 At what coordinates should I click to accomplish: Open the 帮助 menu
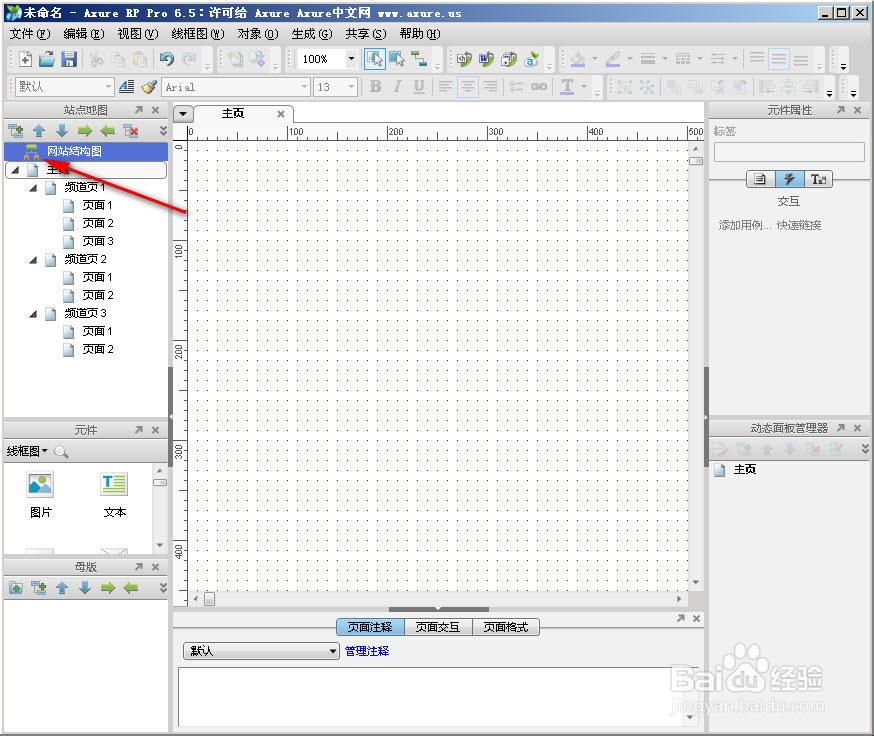point(420,34)
